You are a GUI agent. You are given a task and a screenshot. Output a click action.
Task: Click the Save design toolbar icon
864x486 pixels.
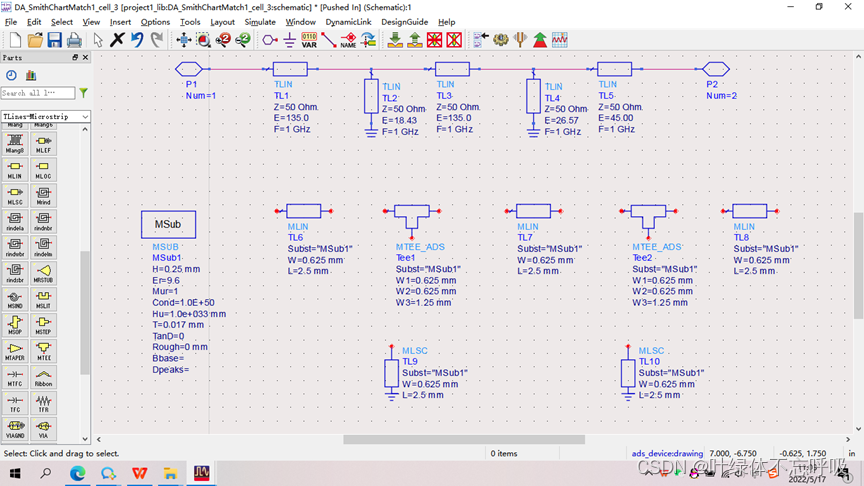(x=54, y=40)
